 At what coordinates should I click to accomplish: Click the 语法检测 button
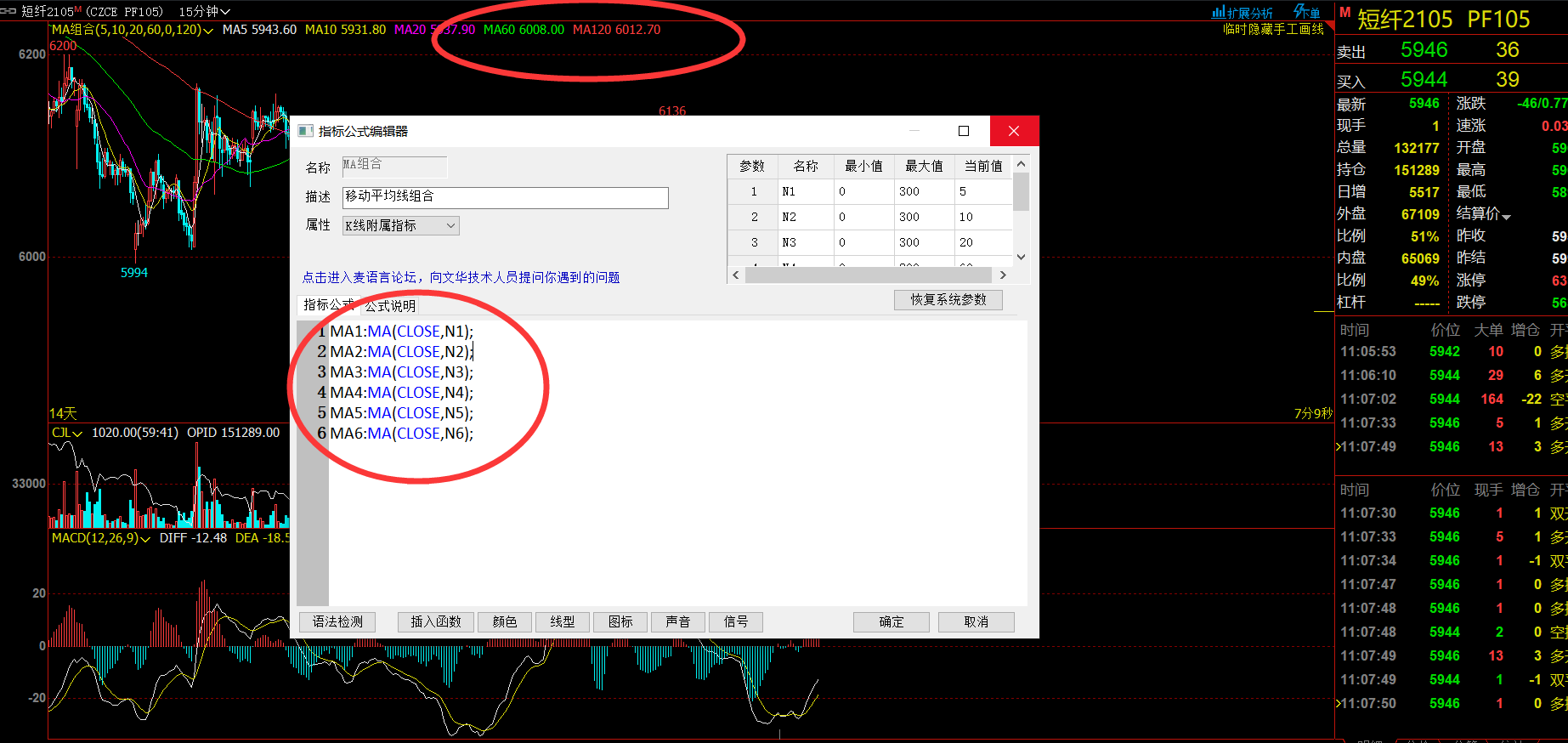(x=337, y=621)
